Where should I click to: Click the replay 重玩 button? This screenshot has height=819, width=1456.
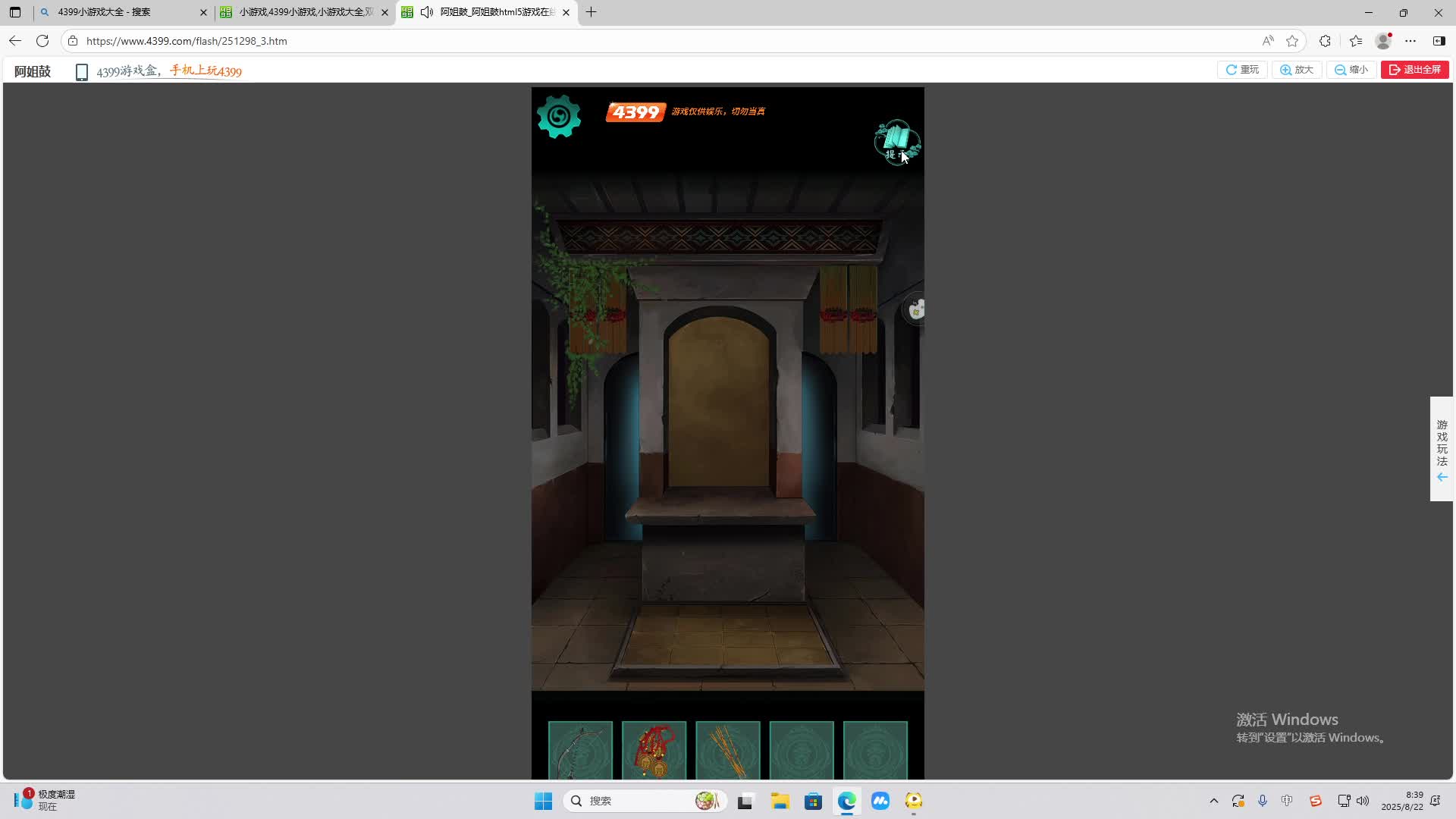(x=1242, y=70)
